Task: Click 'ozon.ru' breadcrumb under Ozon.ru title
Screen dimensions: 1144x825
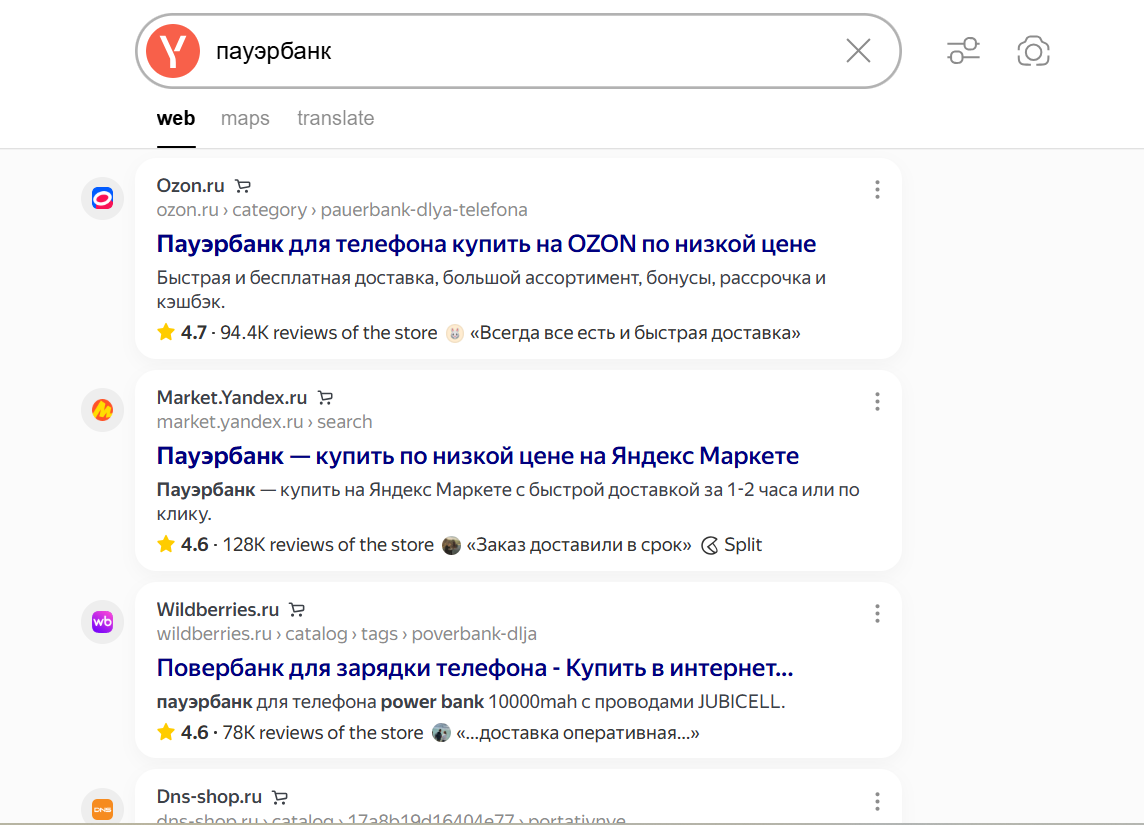Action: coord(188,210)
